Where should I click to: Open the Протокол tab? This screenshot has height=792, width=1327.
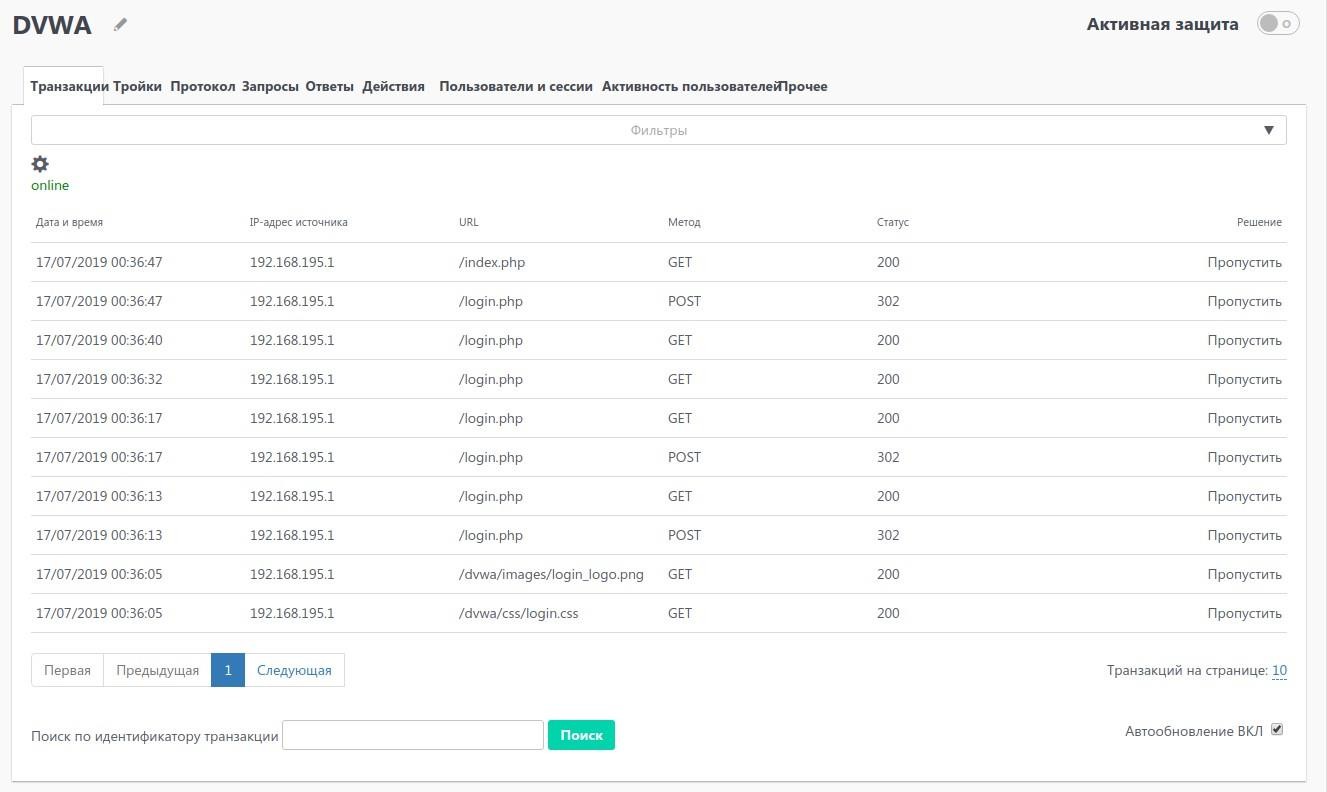203,86
